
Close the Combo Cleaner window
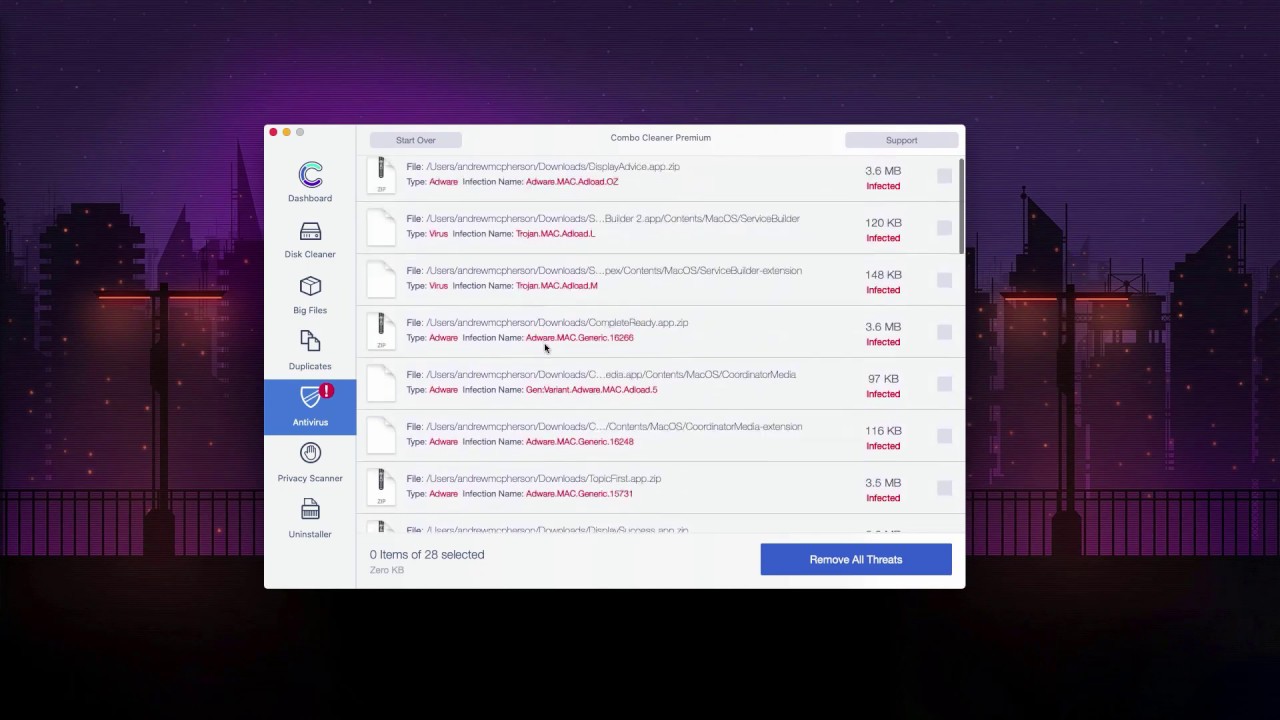coord(273,132)
